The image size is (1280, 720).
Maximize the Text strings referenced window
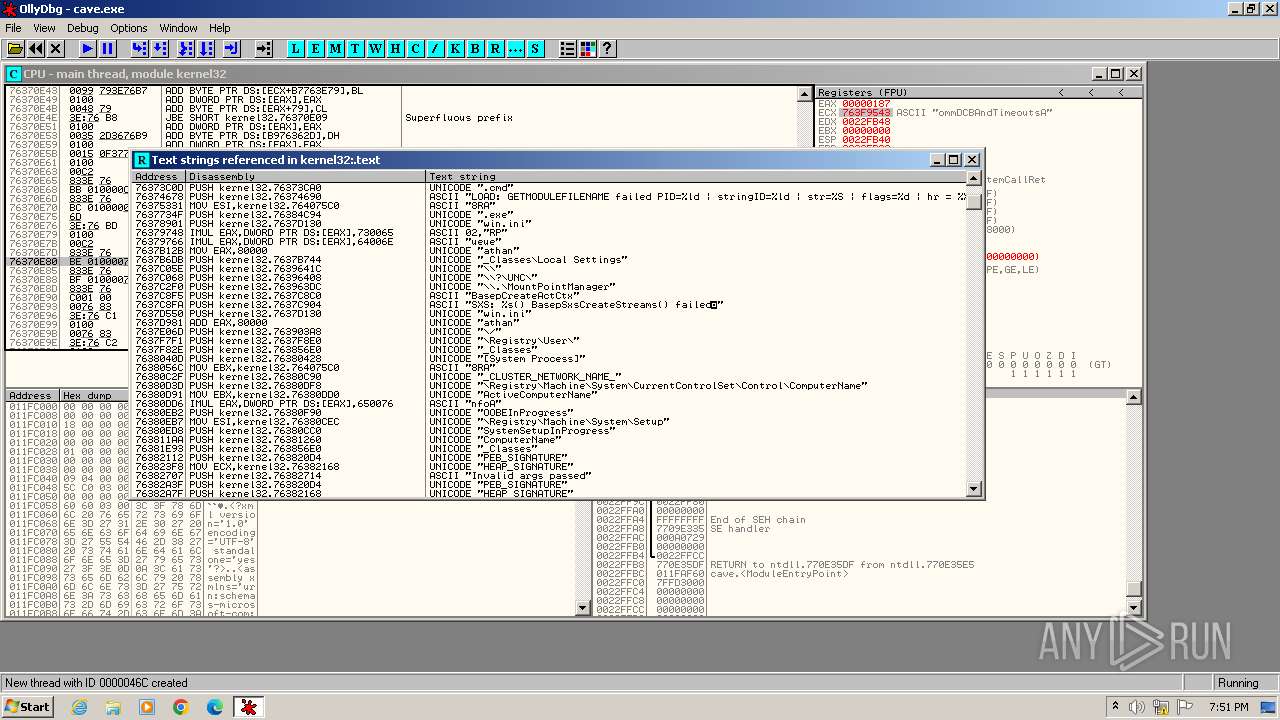(954, 160)
